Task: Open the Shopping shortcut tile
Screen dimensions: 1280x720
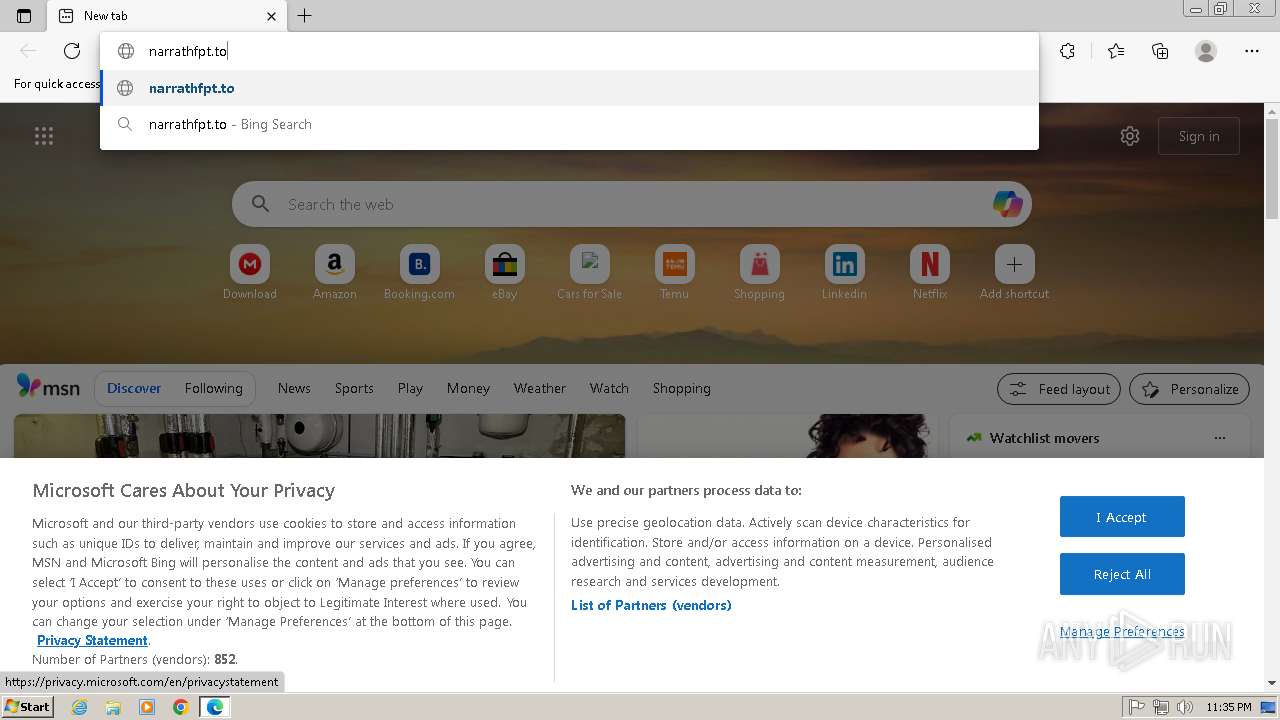Action: pyautogui.click(x=760, y=273)
